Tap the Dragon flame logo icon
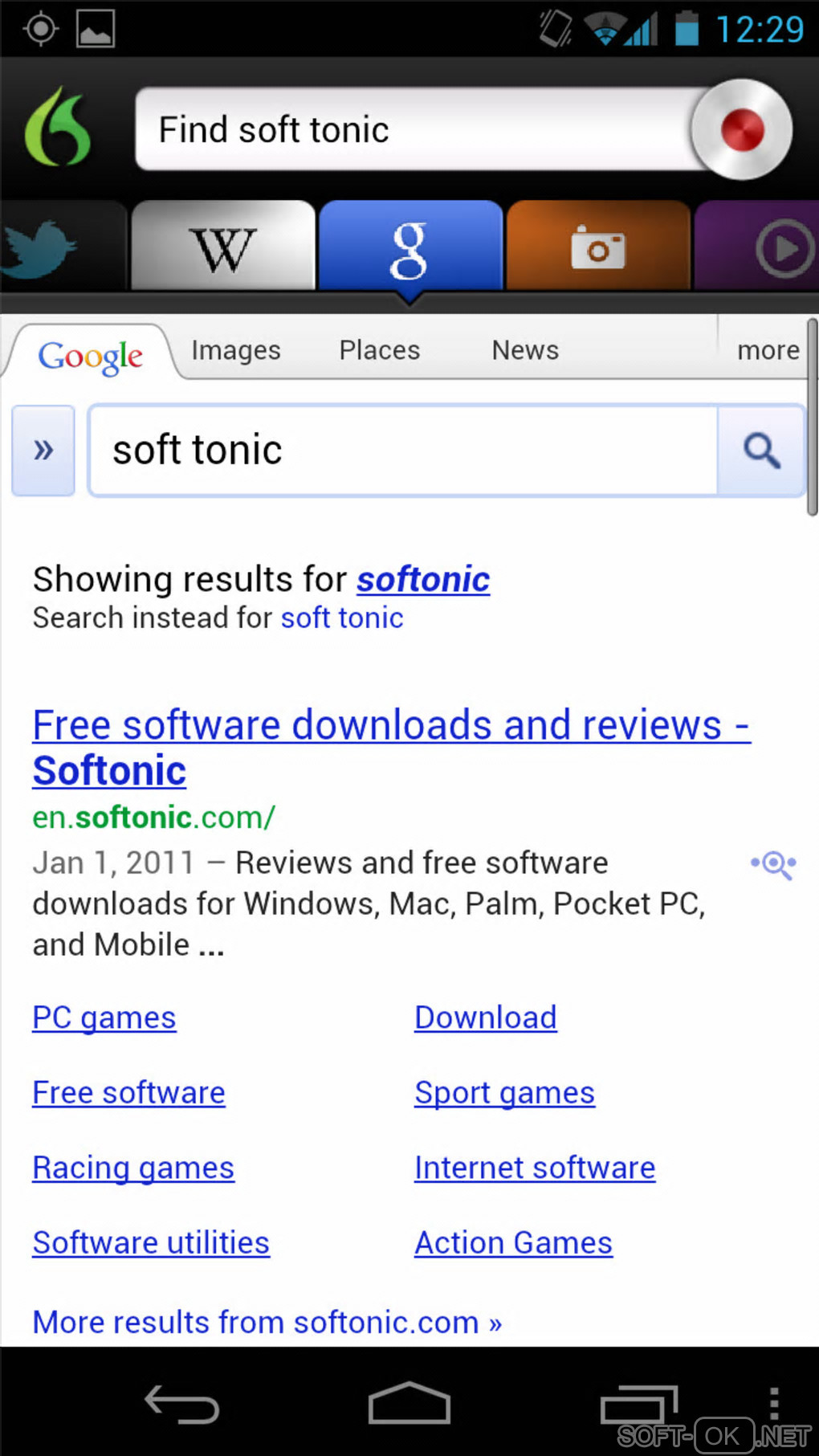Image resolution: width=819 pixels, height=1456 pixels. [x=58, y=128]
